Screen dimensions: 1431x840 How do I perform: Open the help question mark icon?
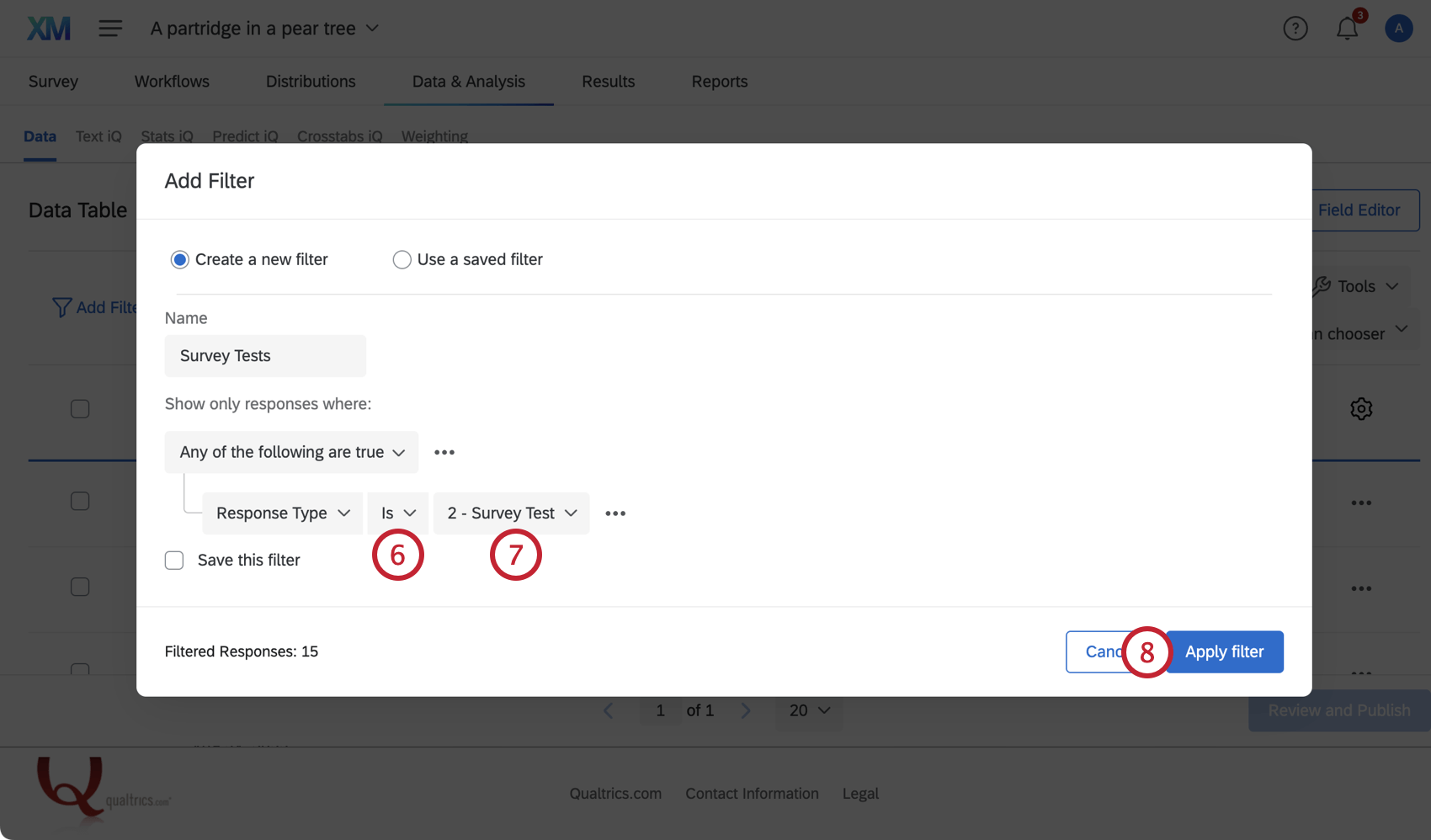1295,28
